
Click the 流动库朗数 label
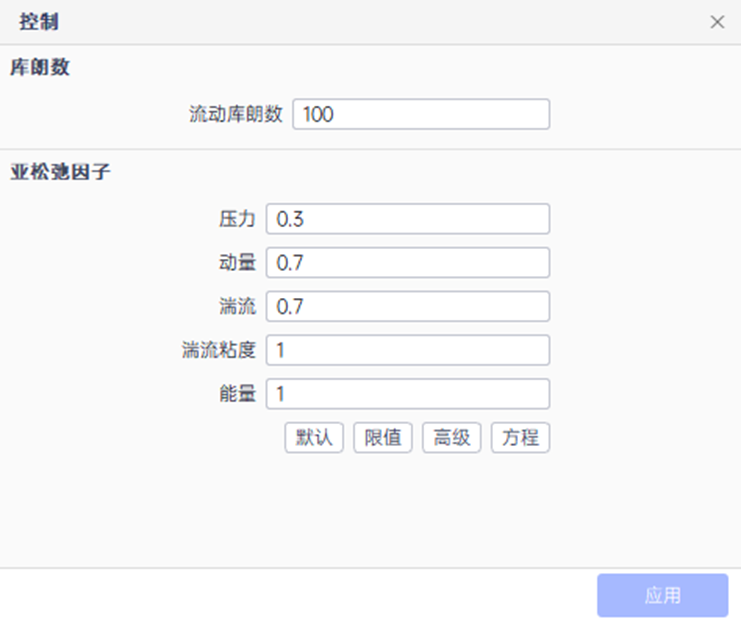(x=236, y=114)
